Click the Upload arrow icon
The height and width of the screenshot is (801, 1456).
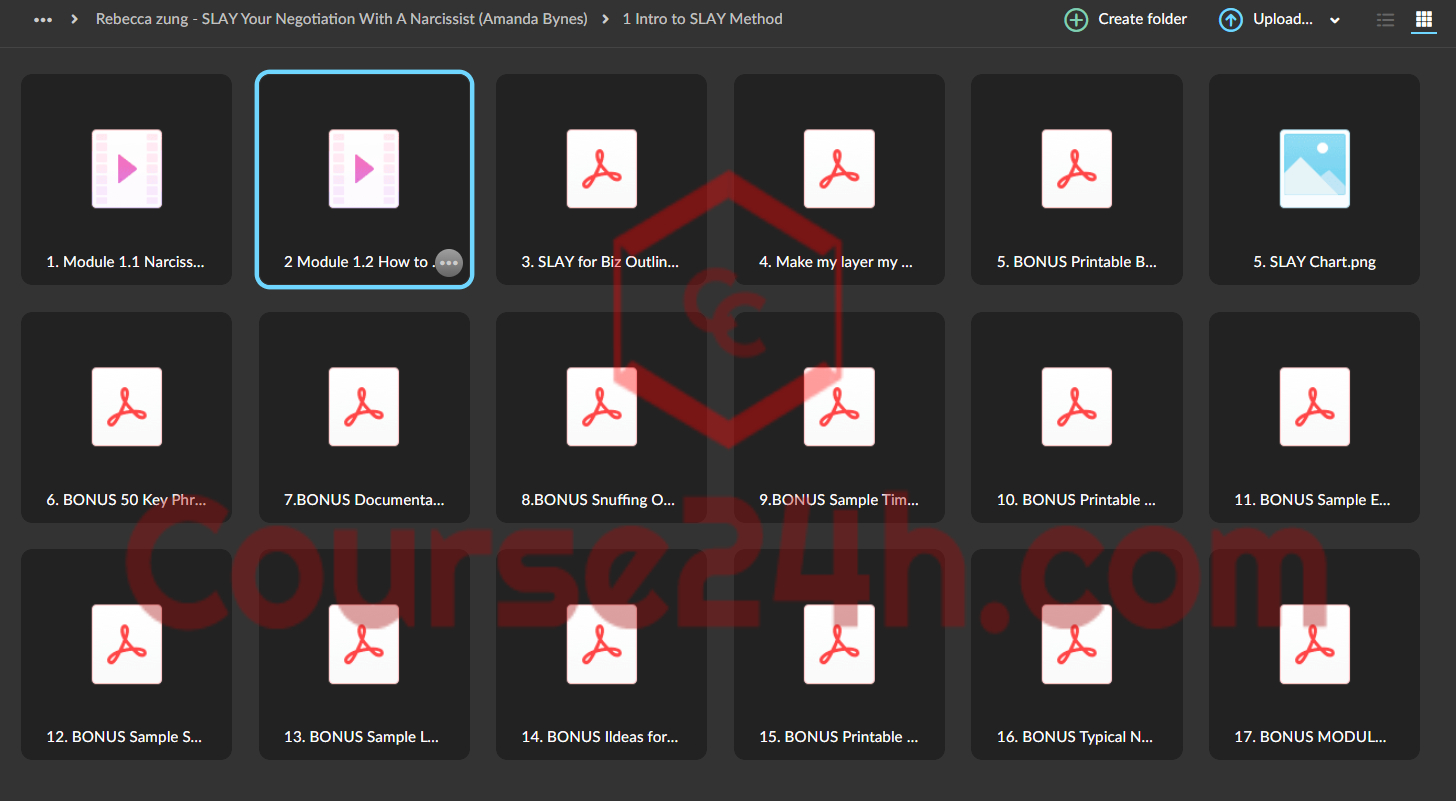point(1231,19)
